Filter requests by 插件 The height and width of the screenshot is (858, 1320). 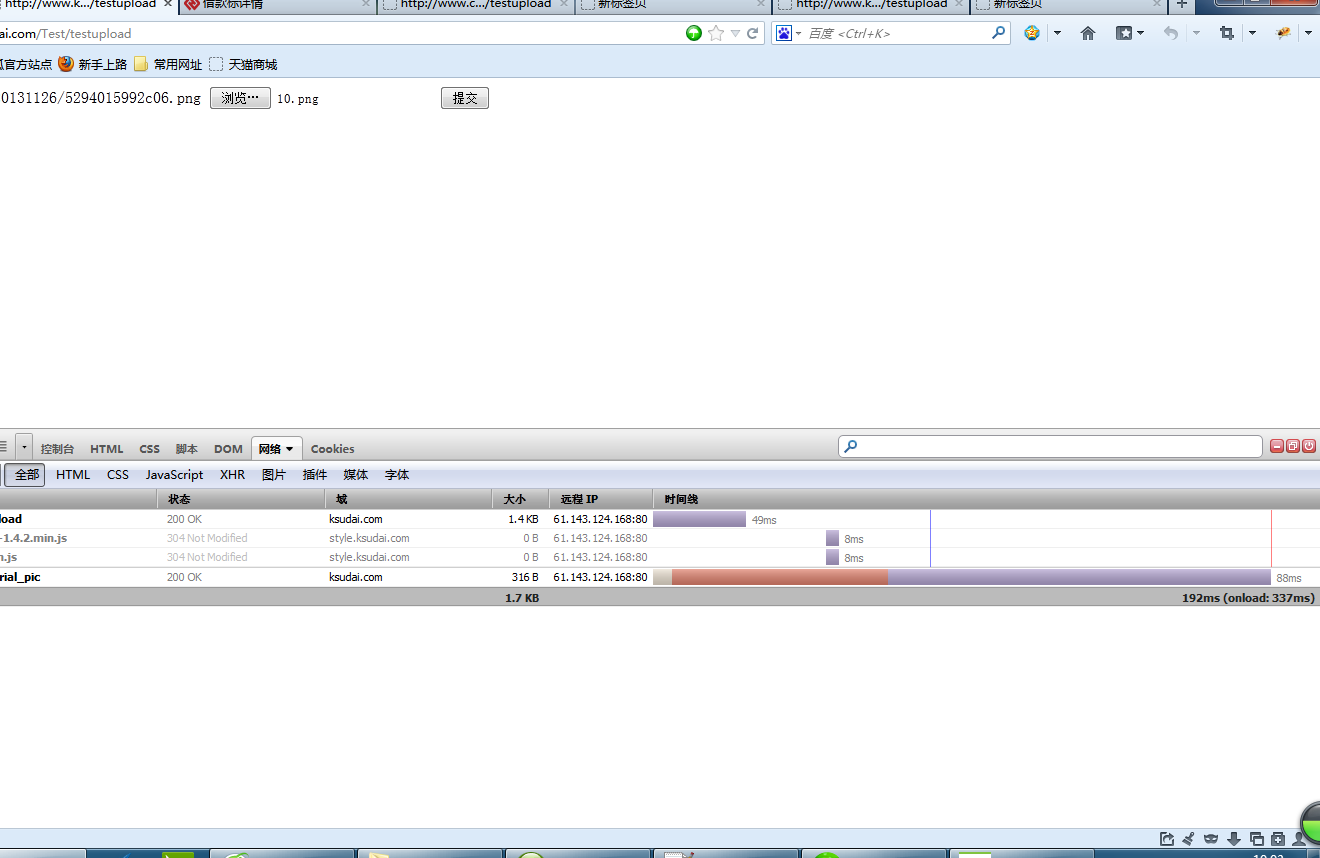315,475
